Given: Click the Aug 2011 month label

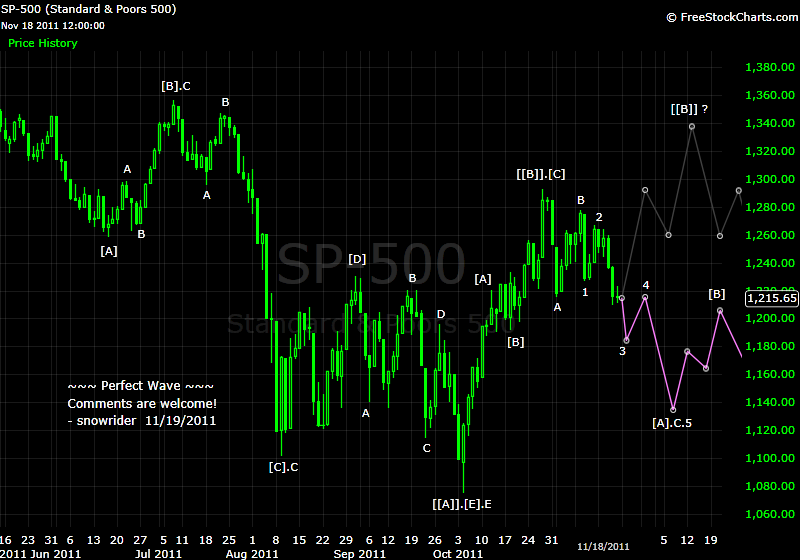Looking at the screenshot, I should 252,554.
